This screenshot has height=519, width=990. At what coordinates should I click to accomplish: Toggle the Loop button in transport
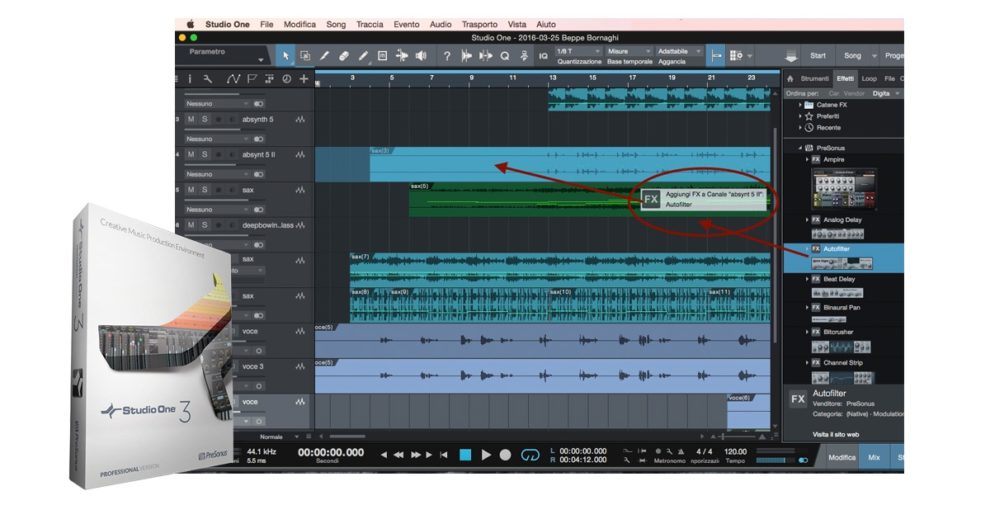[x=531, y=454]
